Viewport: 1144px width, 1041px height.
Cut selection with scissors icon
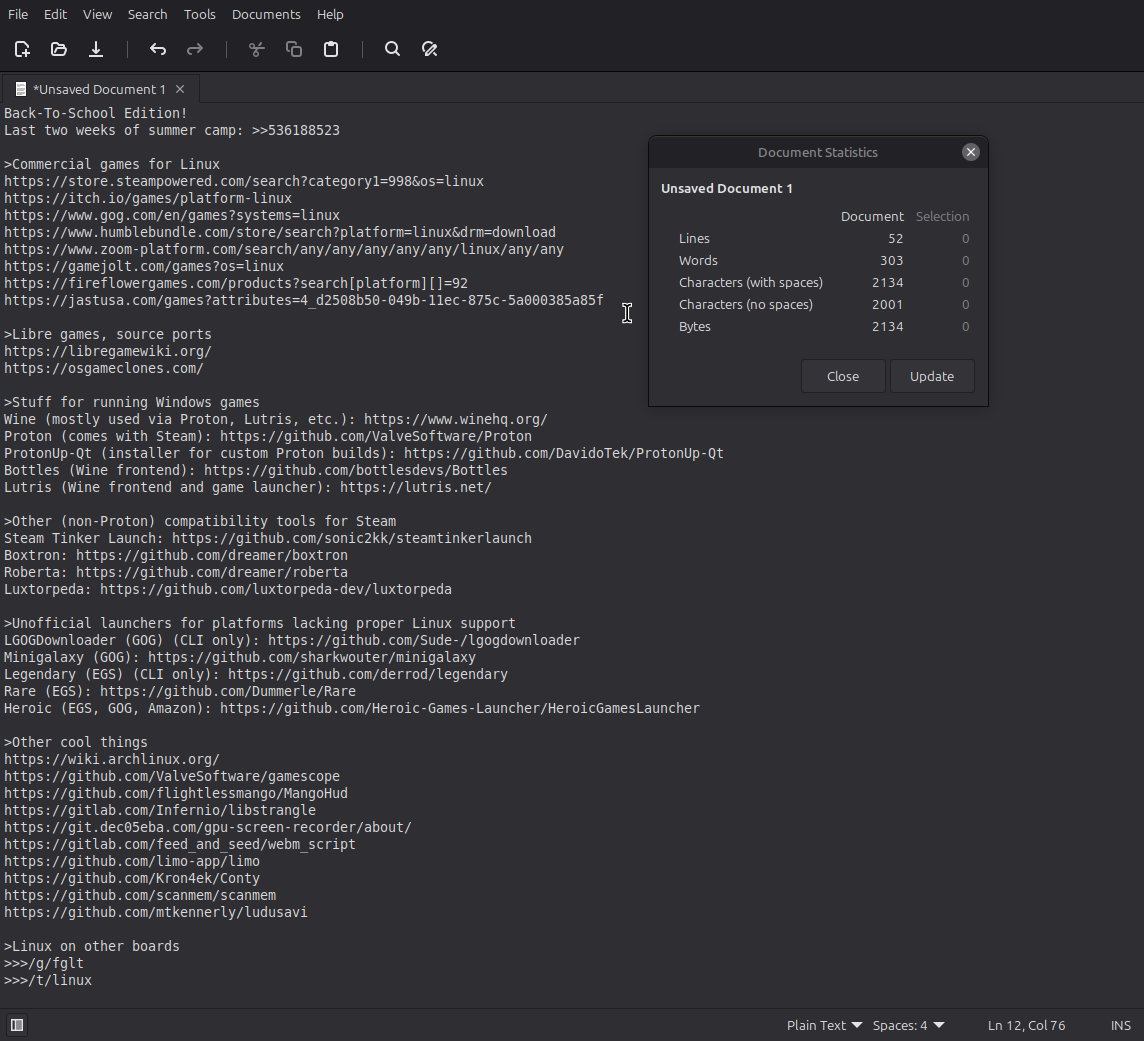256,49
